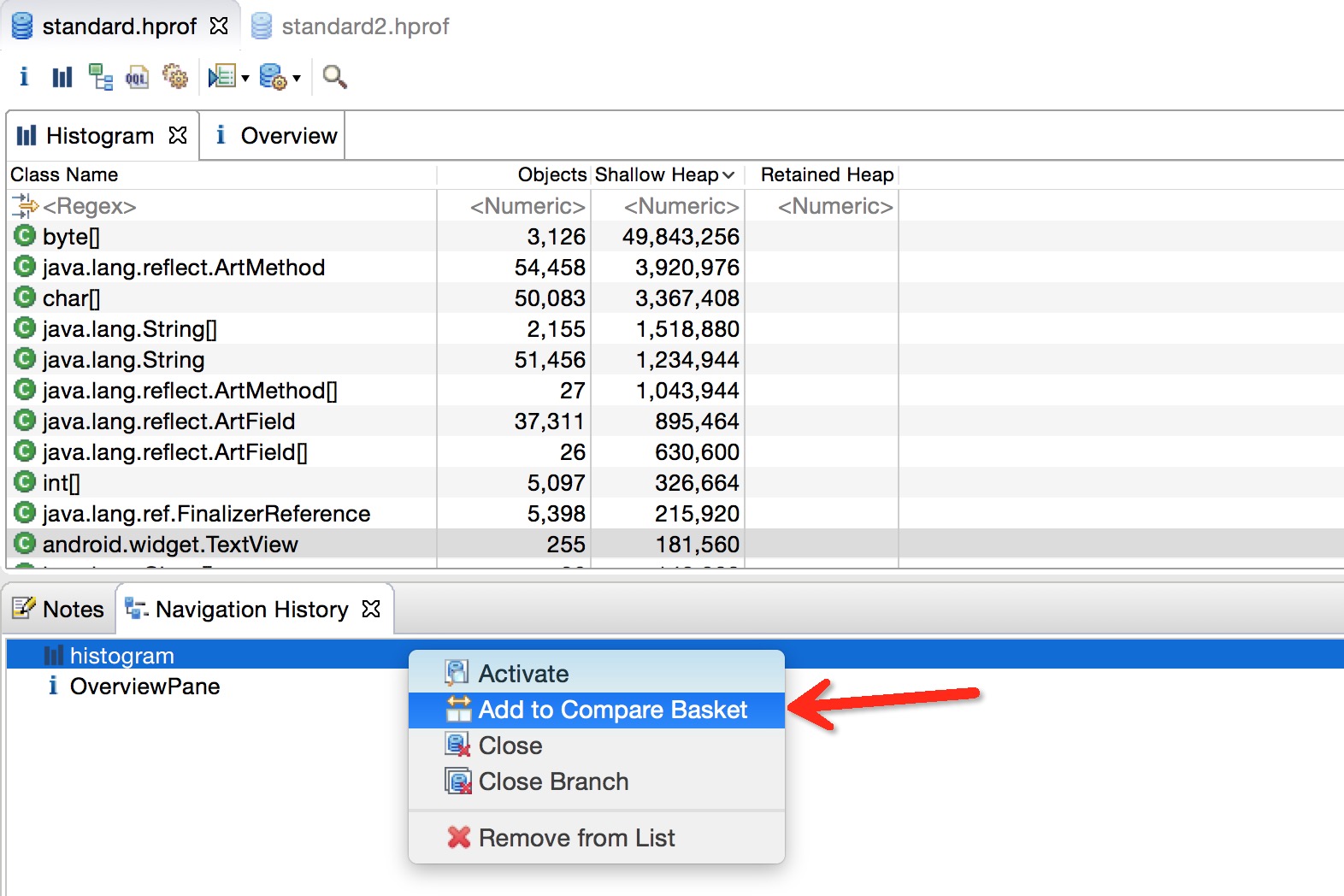
Task: Select OverviewPane in navigation history
Action: [x=144, y=687]
